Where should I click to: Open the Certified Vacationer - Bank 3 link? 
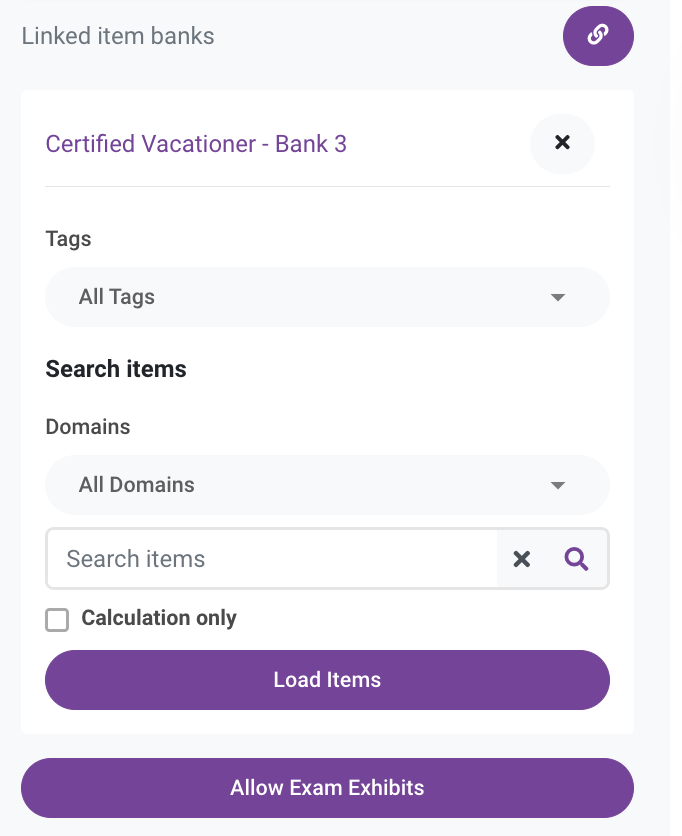click(x=196, y=144)
